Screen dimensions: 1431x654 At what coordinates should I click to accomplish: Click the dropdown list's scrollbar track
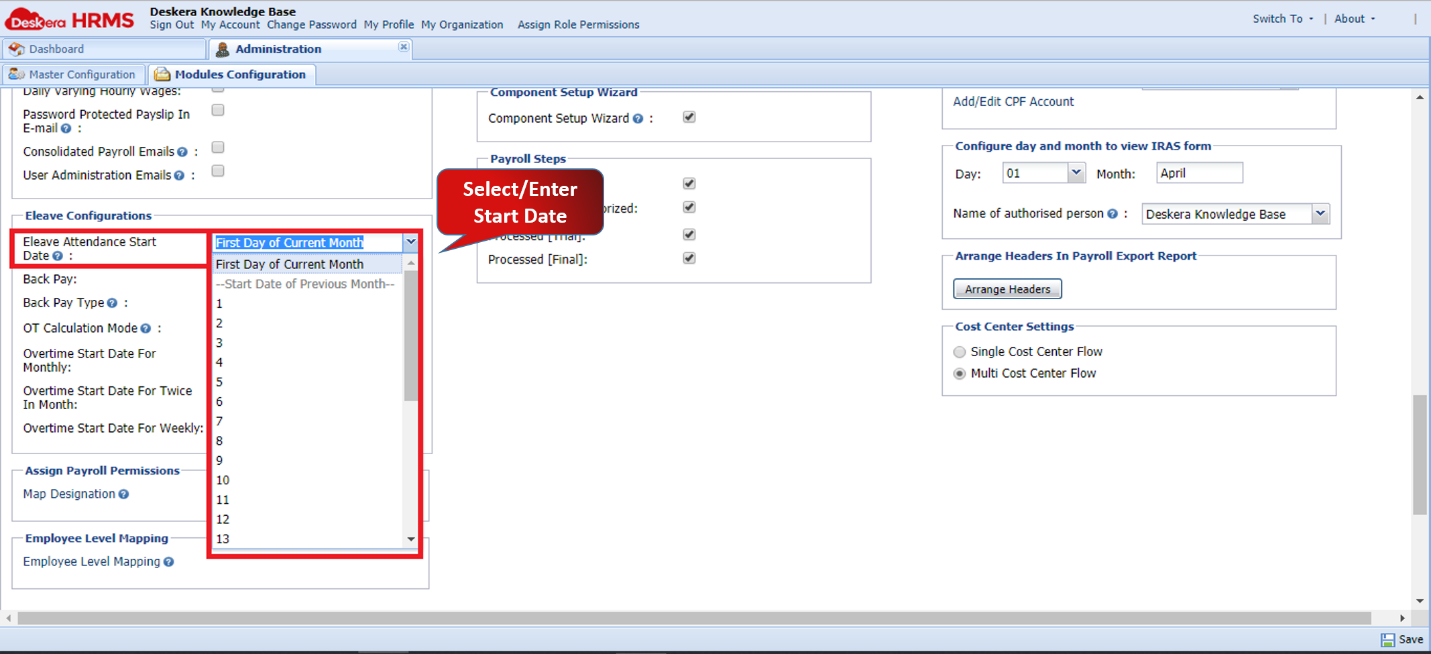click(409, 470)
